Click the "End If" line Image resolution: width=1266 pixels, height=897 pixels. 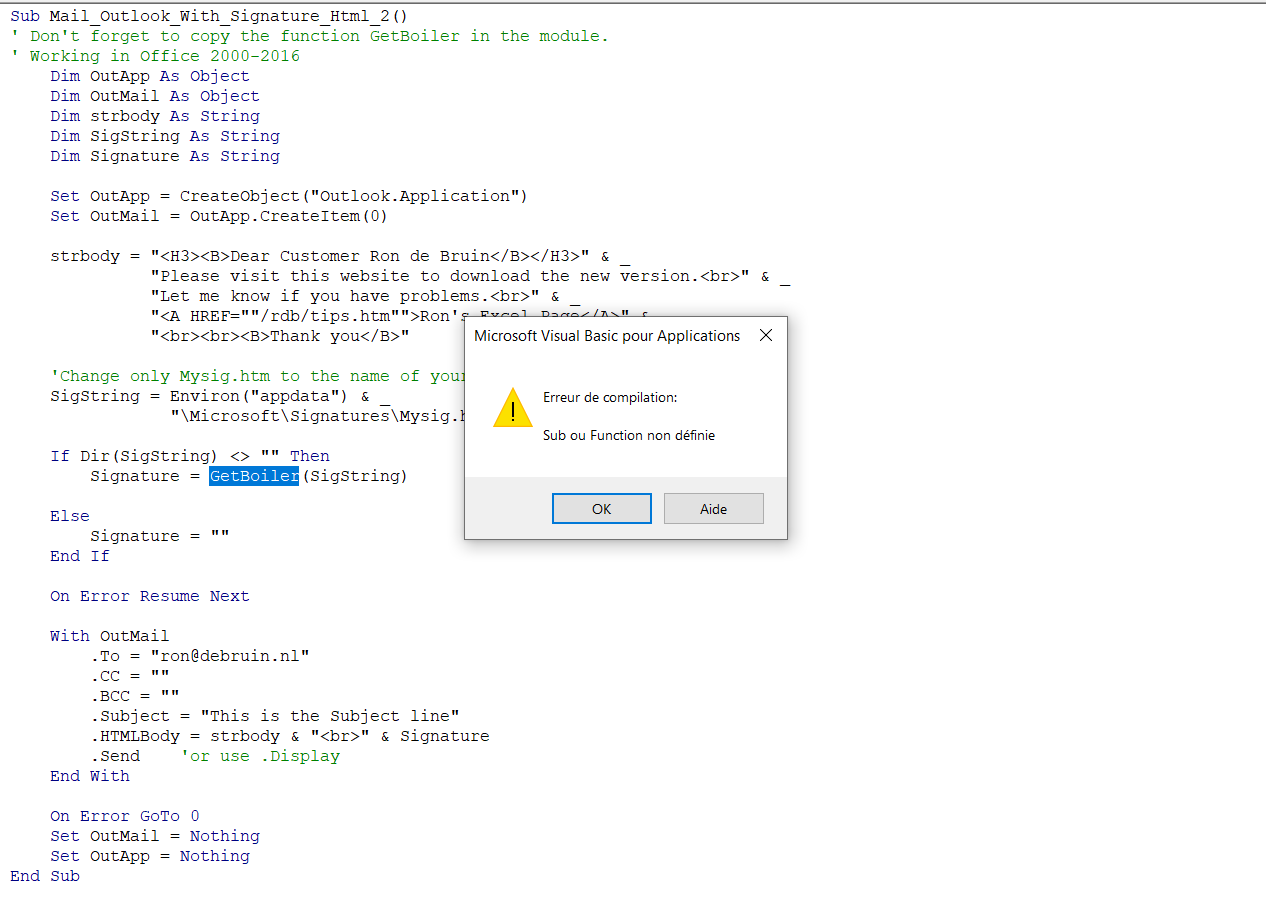coord(80,556)
